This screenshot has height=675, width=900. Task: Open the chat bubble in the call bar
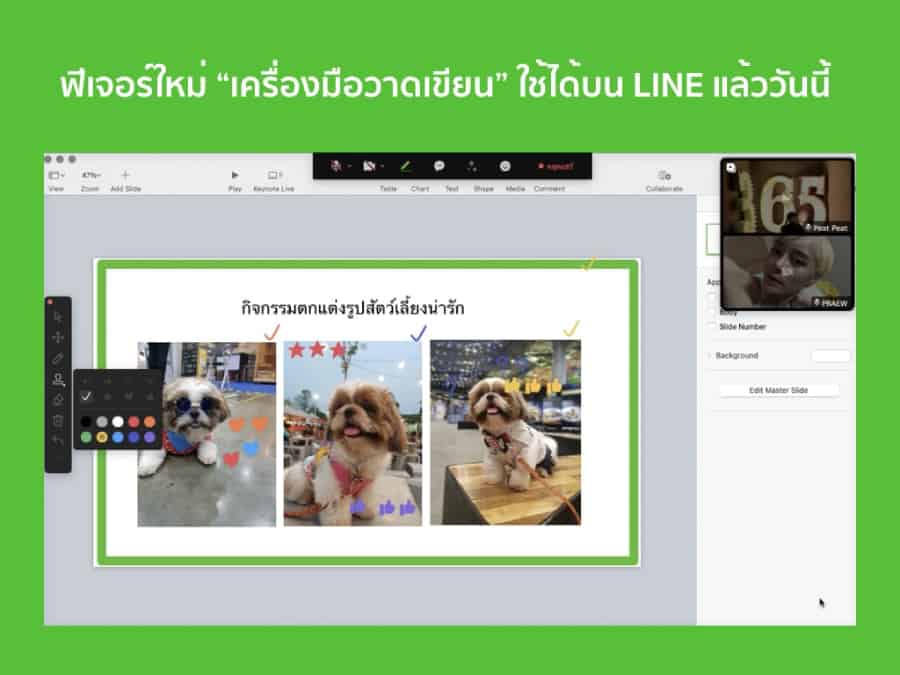[439, 165]
